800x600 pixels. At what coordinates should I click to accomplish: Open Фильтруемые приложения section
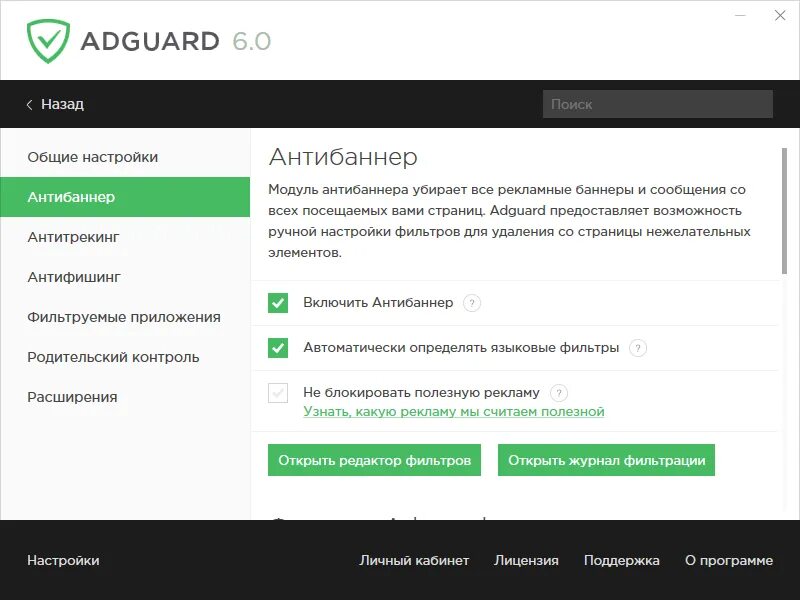tap(125, 317)
